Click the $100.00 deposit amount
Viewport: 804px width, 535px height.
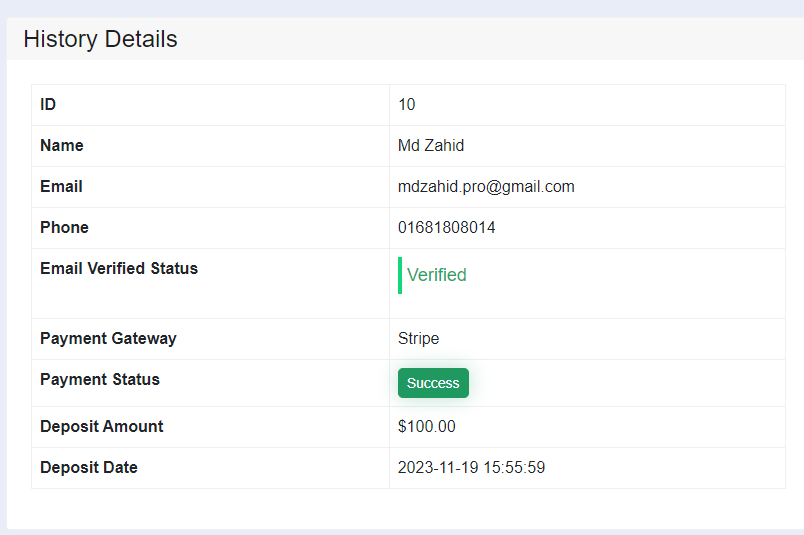[x=427, y=426]
